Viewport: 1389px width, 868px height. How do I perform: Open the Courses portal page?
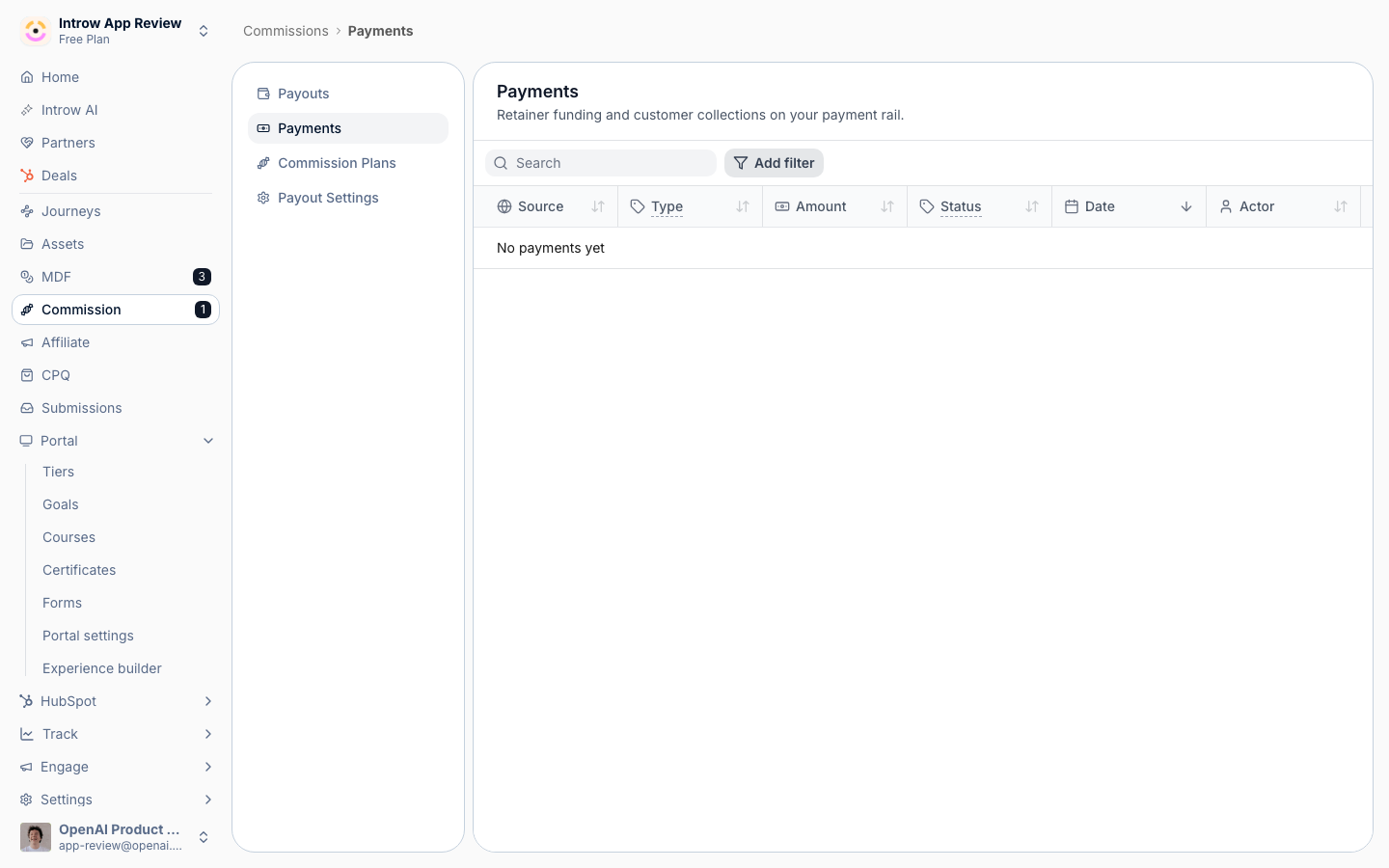pos(68,537)
